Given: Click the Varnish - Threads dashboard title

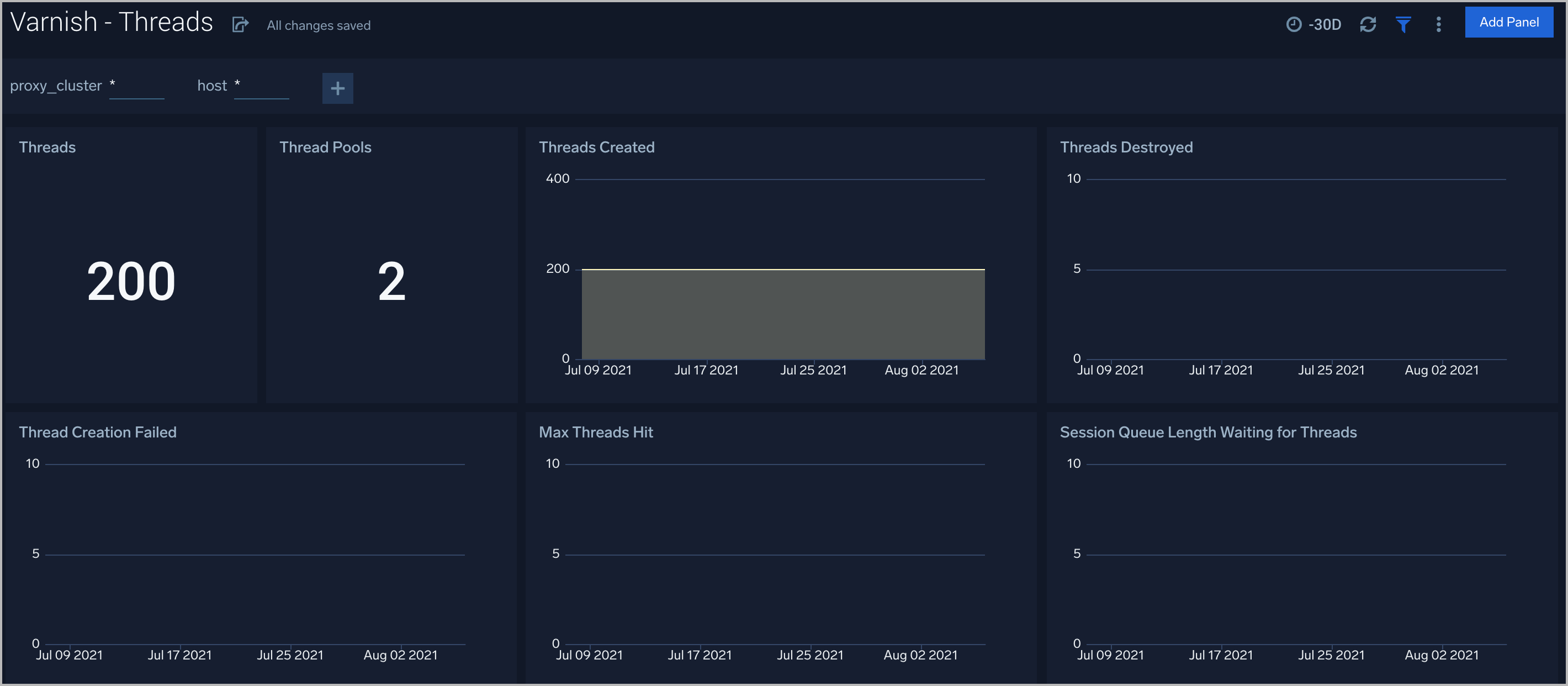Looking at the screenshot, I should (112, 22).
